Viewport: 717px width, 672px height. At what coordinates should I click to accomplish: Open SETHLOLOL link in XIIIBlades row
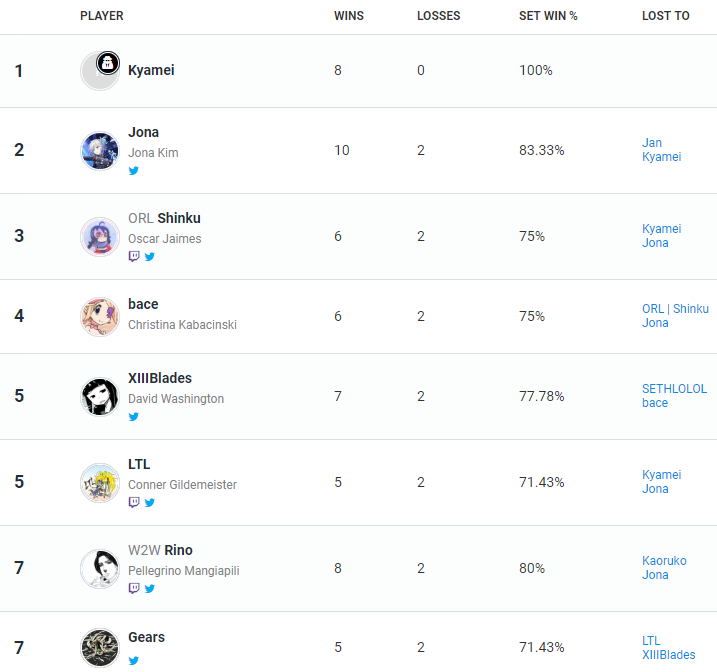point(674,389)
